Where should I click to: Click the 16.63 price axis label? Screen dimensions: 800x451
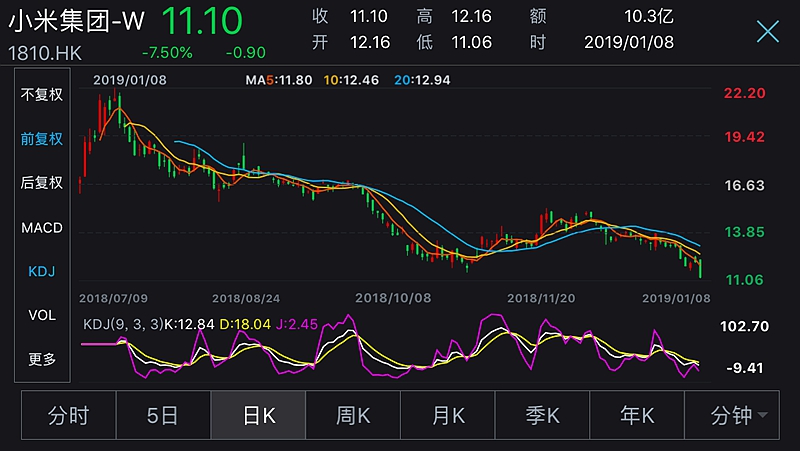coord(745,185)
